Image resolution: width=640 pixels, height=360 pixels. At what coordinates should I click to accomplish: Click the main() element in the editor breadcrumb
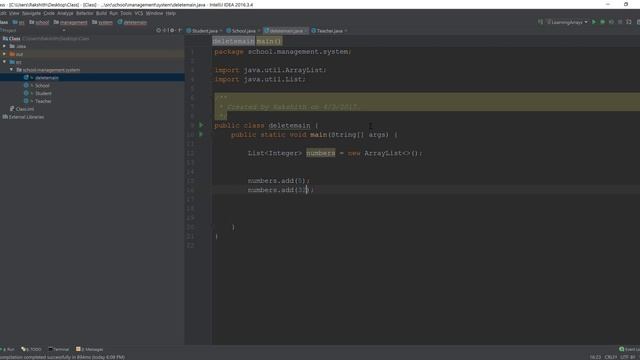coord(269,41)
